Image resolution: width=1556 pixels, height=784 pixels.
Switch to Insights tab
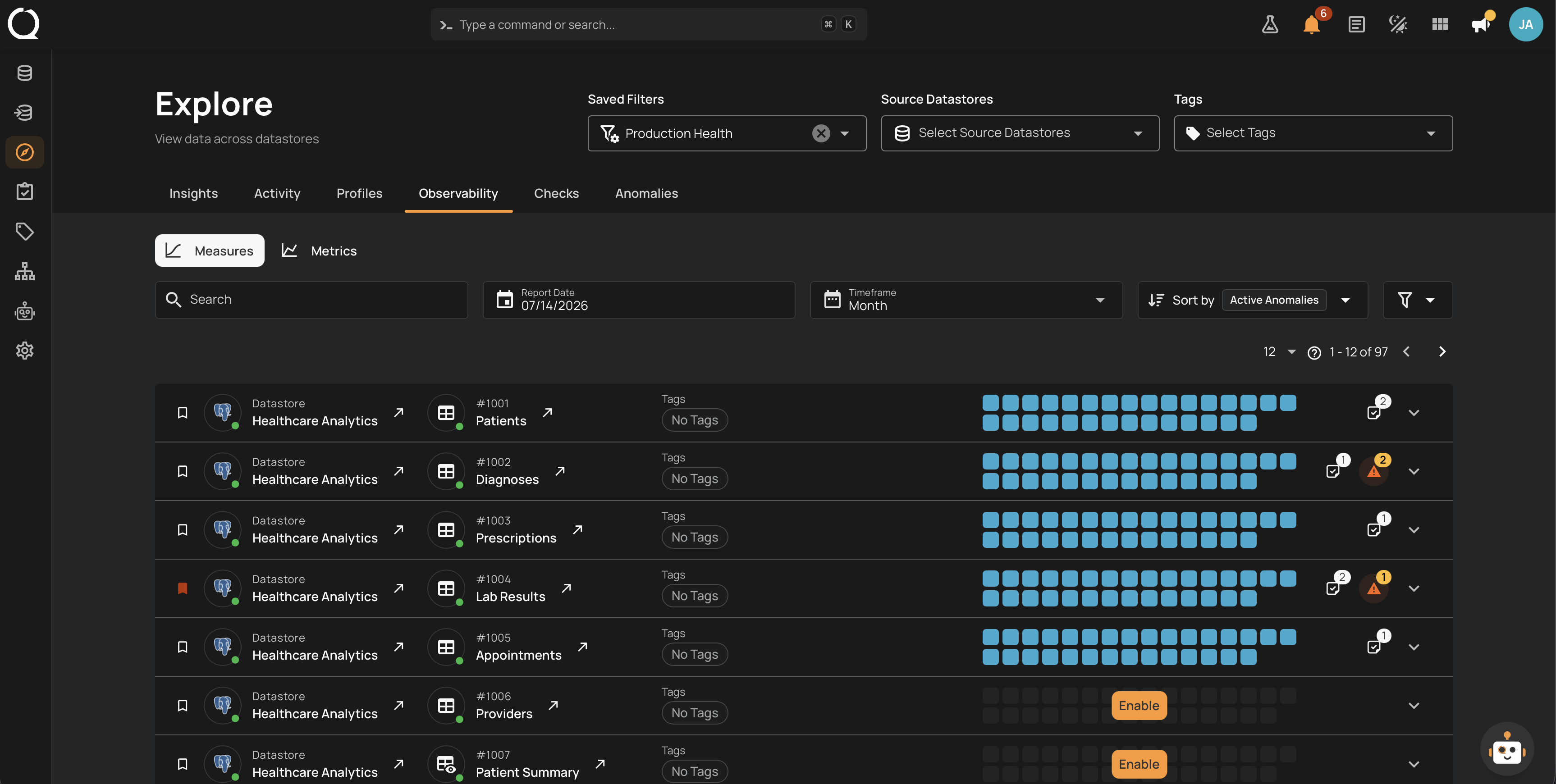pos(193,193)
